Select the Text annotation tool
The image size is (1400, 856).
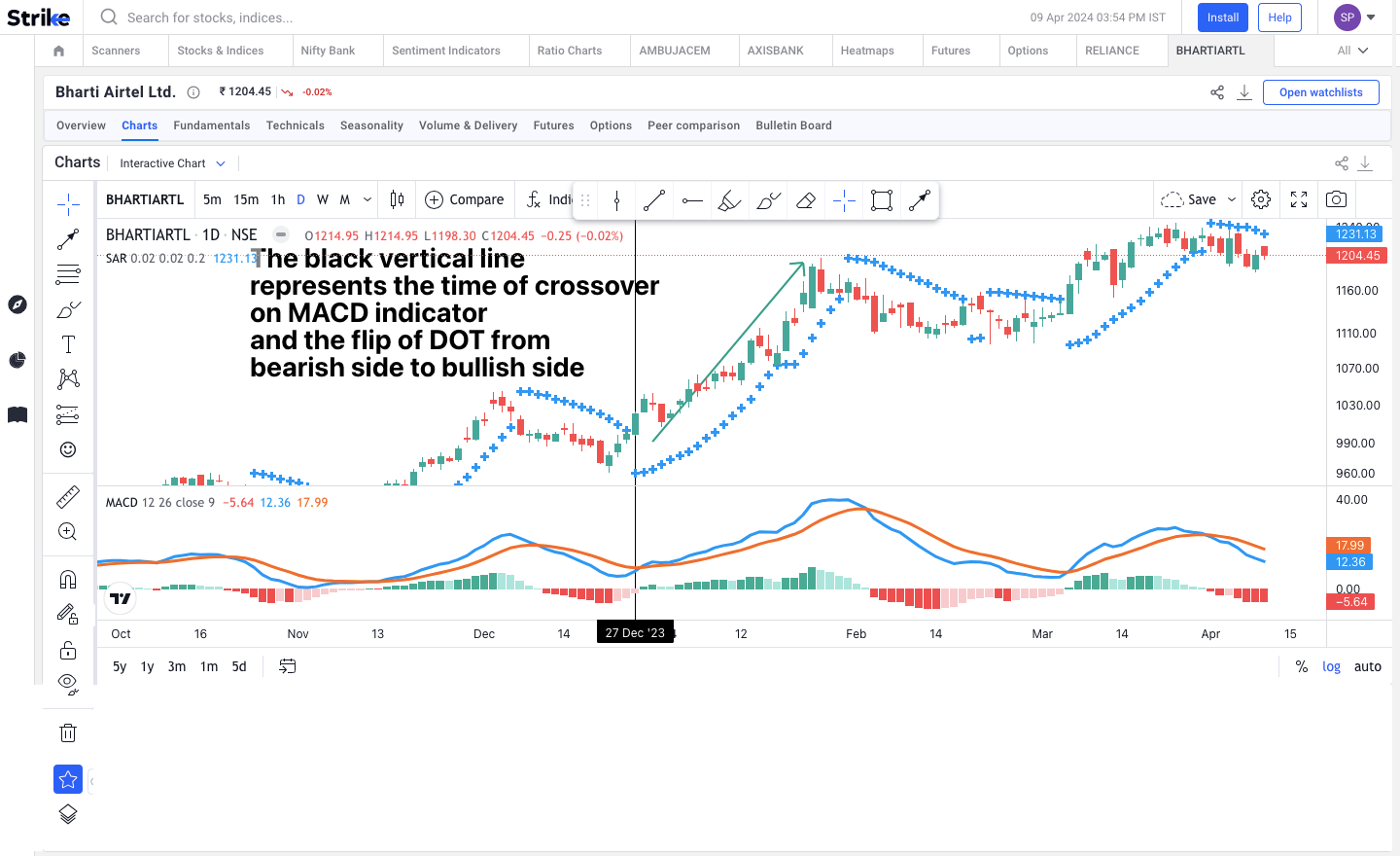click(68, 344)
